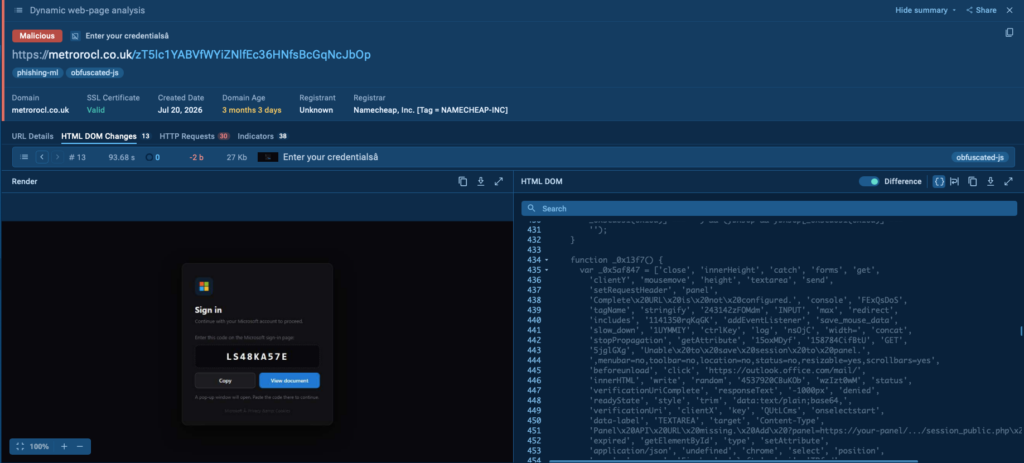Click the horizontal scrollbar of the code view

pyautogui.click(x=733, y=461)
